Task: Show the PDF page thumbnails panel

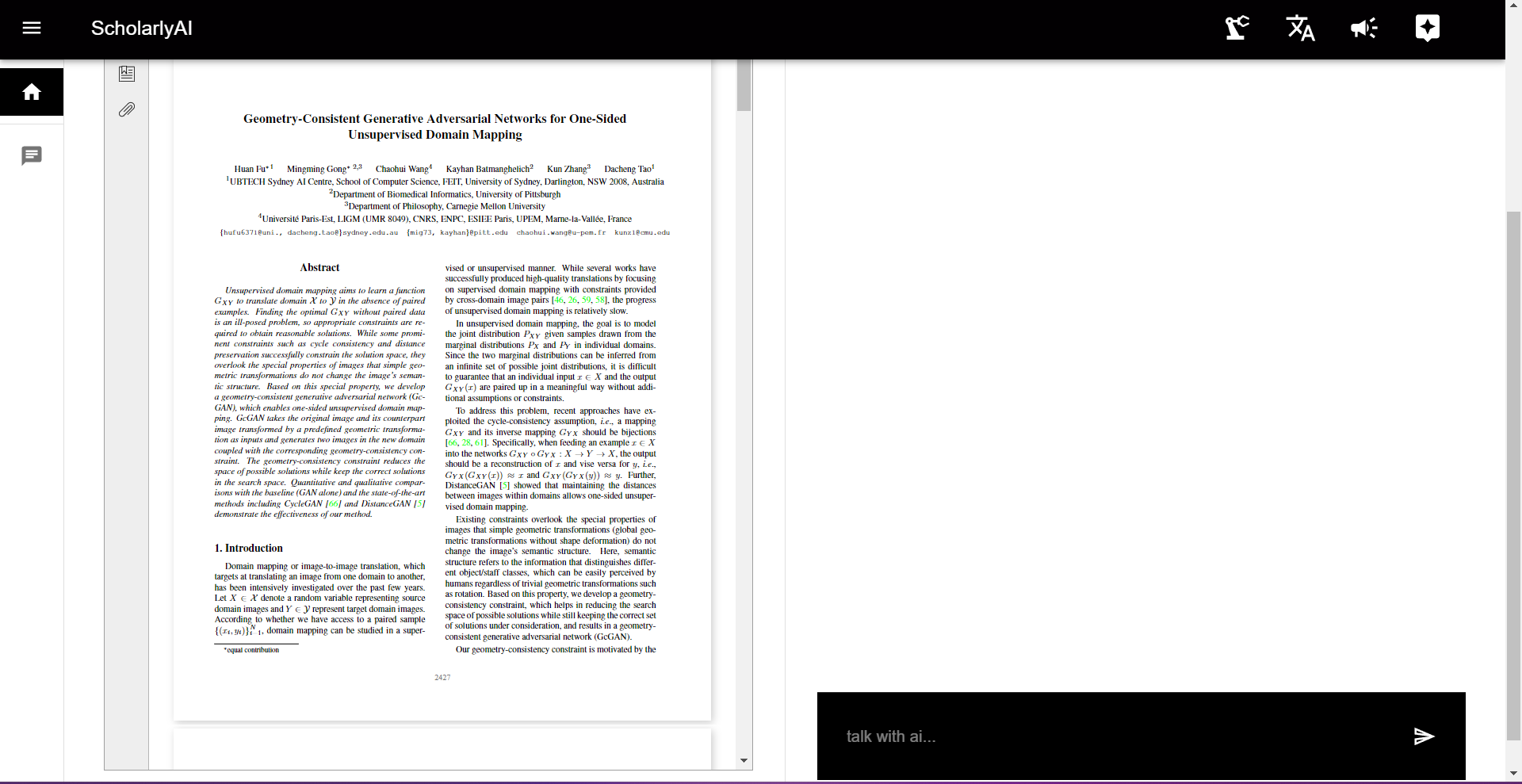Action: (x=127, y=74)
